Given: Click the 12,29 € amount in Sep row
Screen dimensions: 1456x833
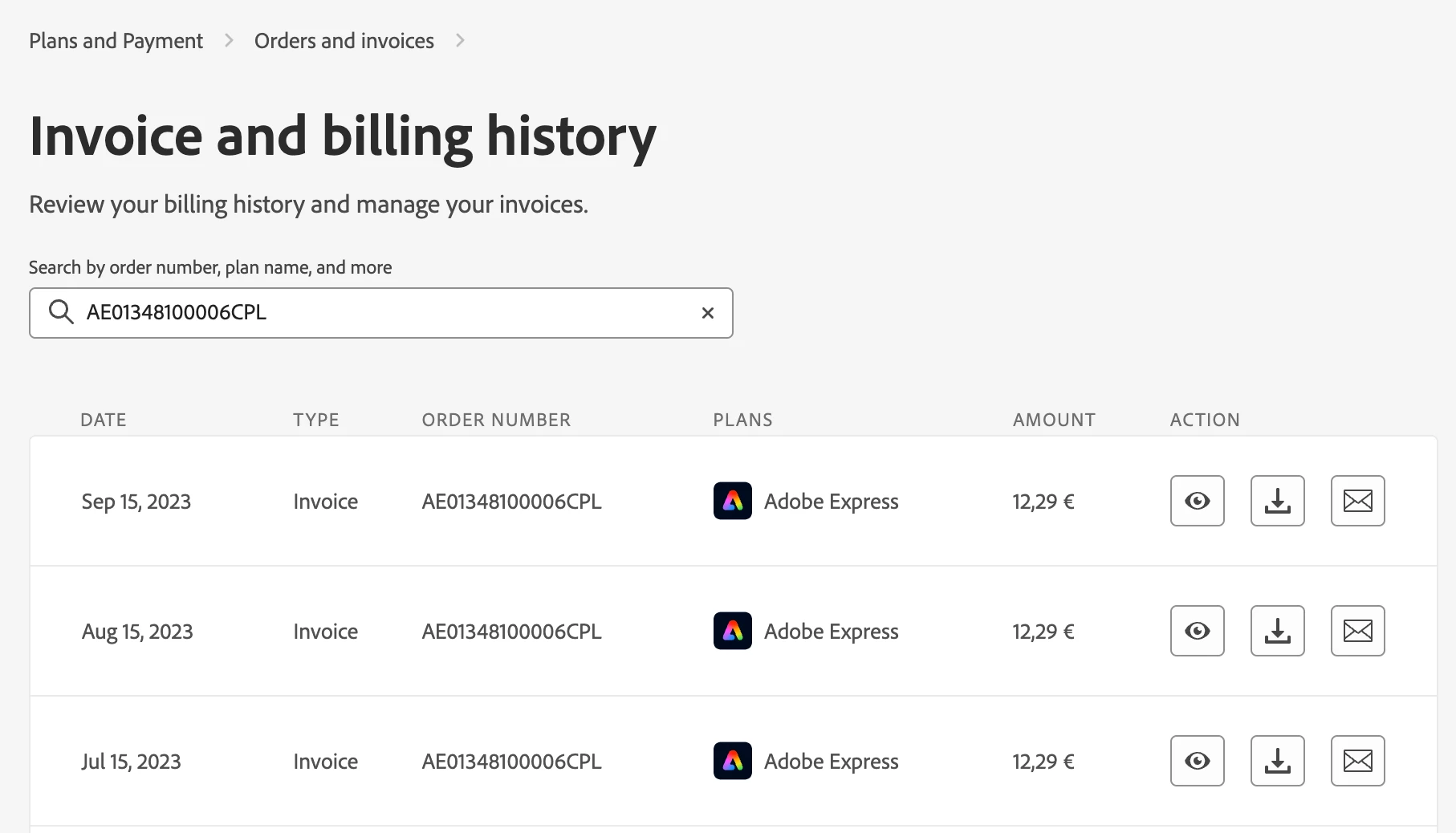Looking at the screenshot, I should point(1043,502).
